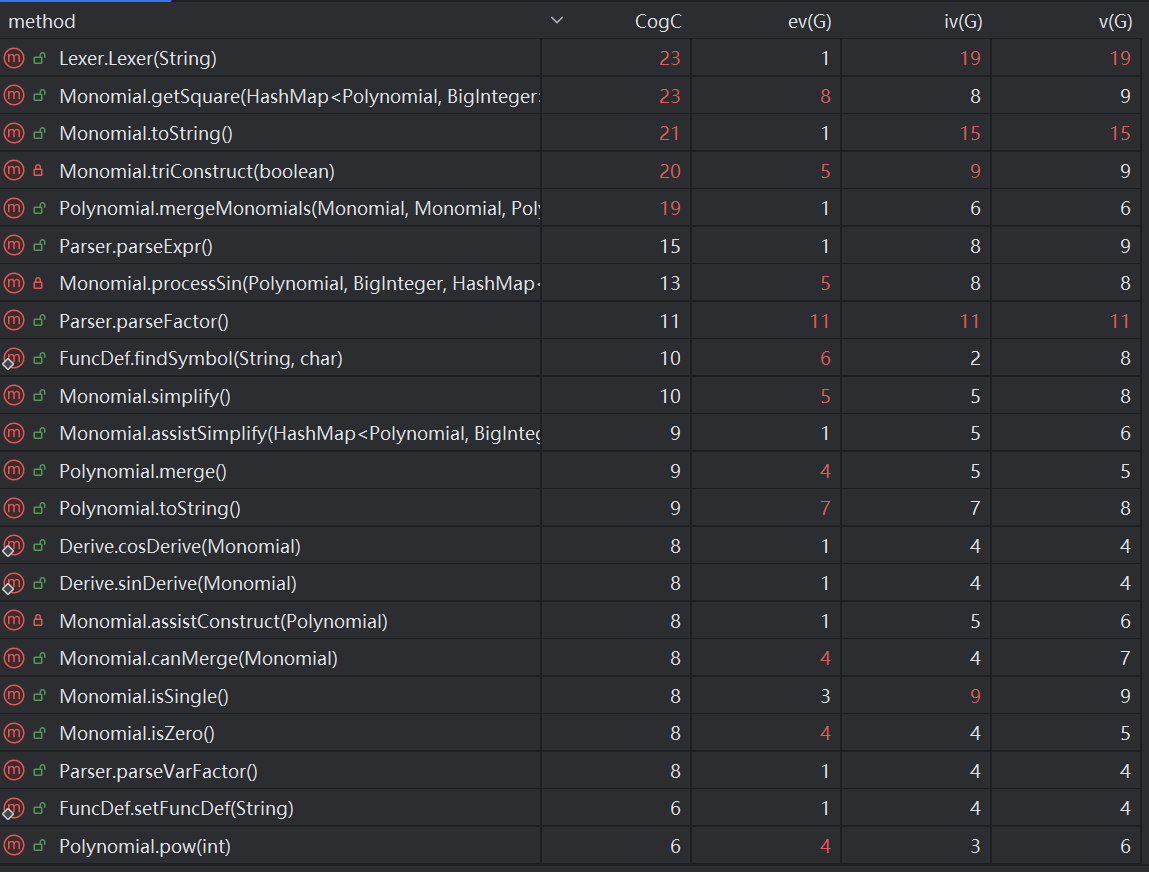Click the method icon for Parser.parseExpr()
This screenshot has height=872, width=1149.
click(13, 246)
